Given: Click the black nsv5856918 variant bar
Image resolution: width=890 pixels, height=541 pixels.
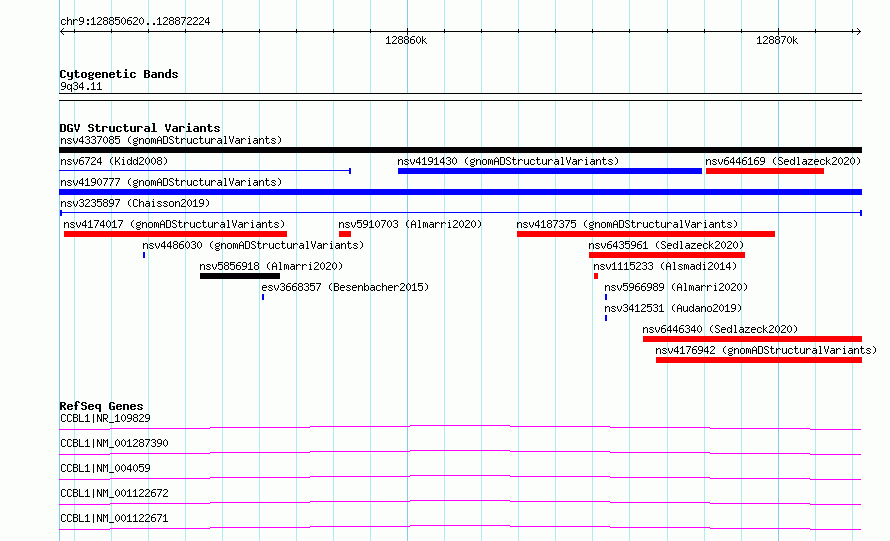Looking at the screenshot, I should [240, 276].
